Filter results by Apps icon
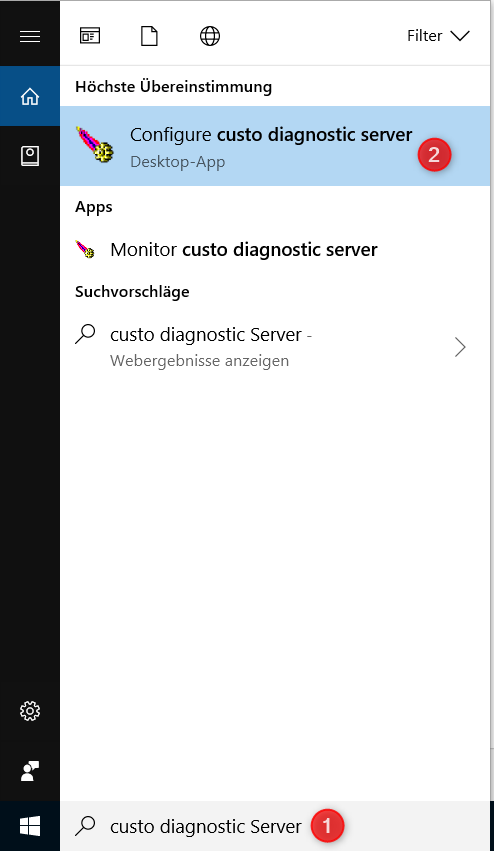 coord(90,36)
